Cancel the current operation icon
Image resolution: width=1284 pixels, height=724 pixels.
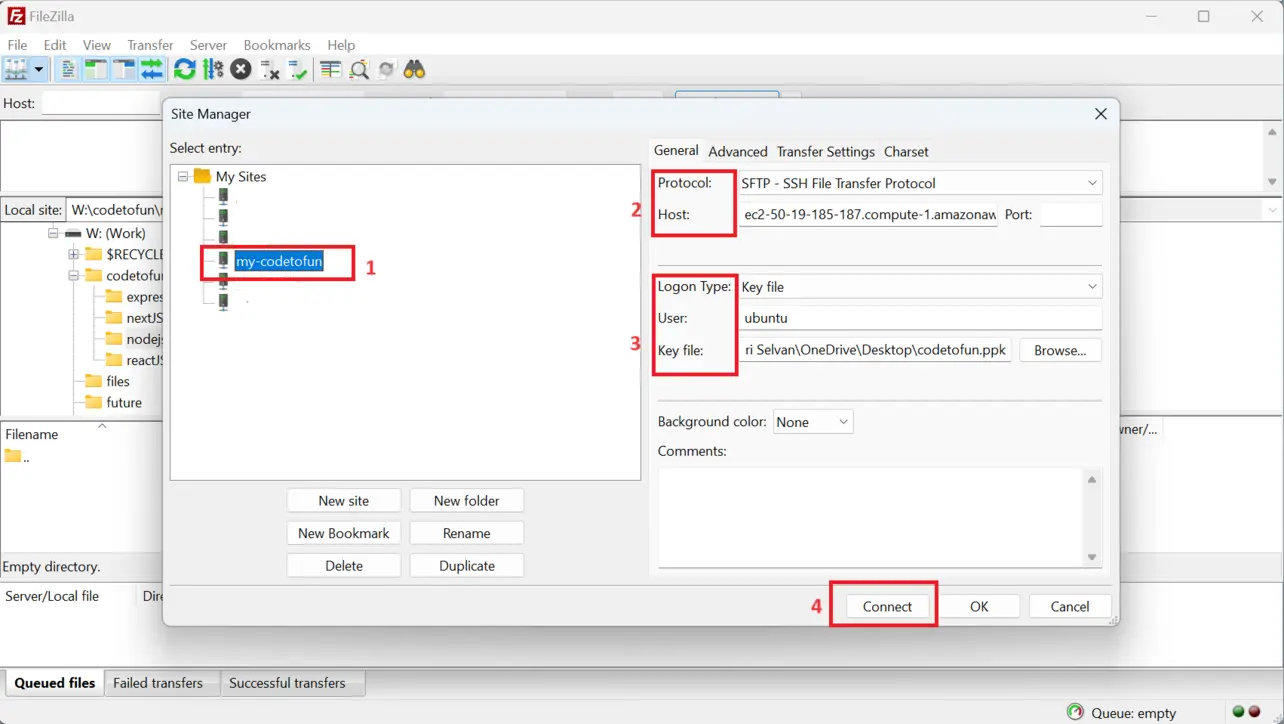[241, 69]
